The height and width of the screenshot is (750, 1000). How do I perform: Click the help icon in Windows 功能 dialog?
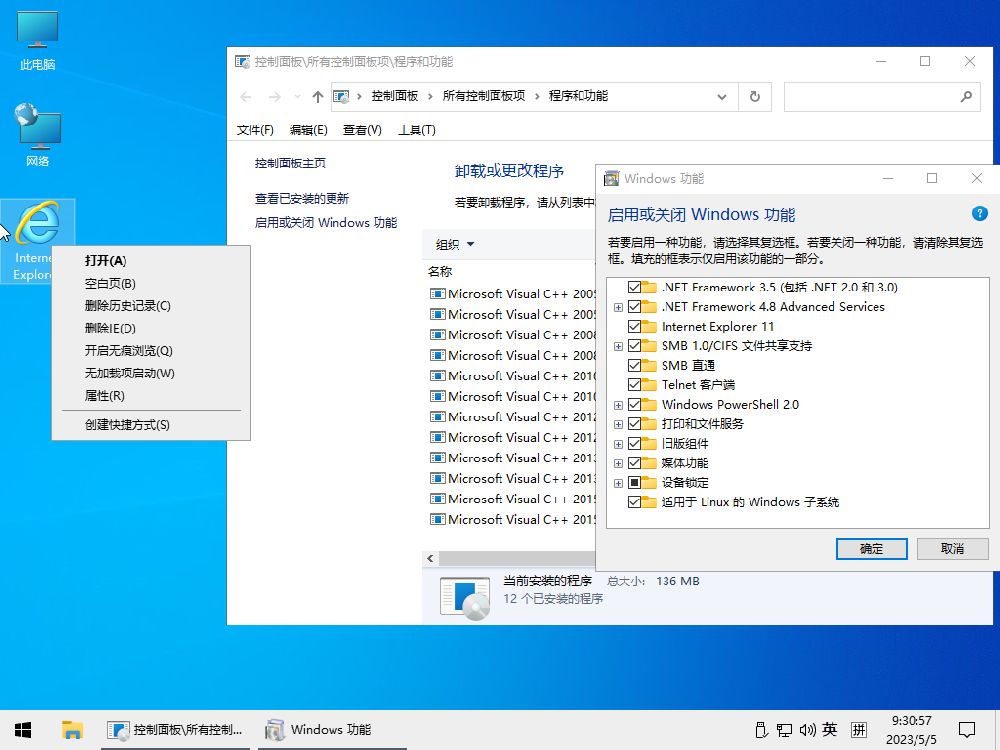click(x=980, y=213)
